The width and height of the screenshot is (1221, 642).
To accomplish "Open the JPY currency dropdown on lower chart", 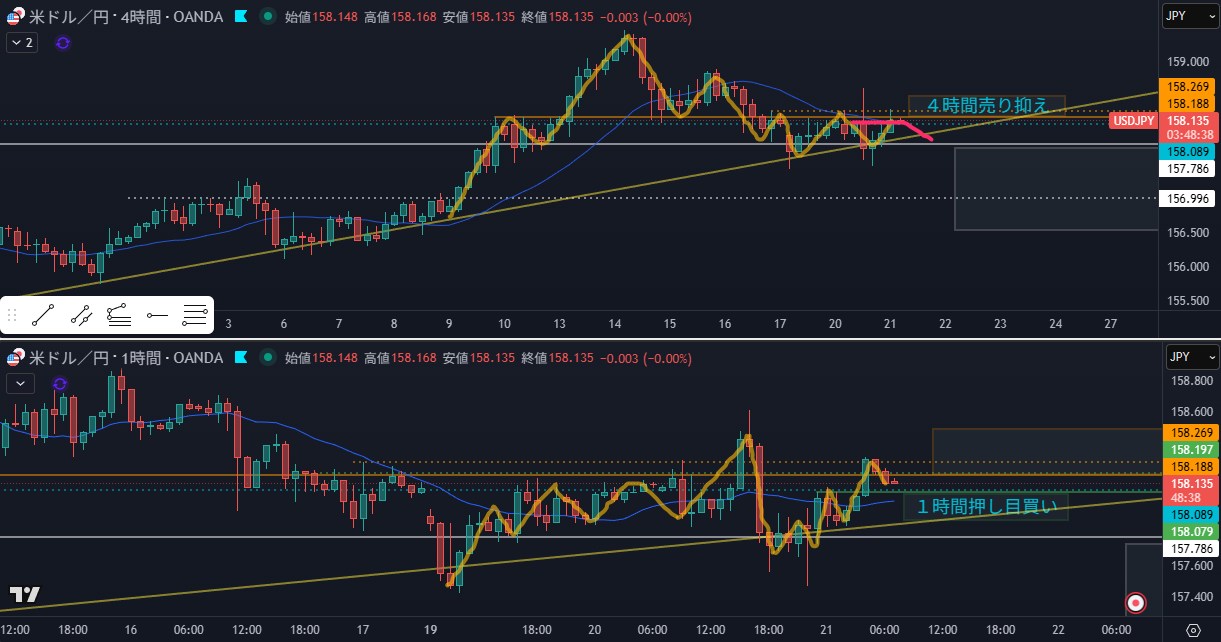I will [x=1190, y=357].
